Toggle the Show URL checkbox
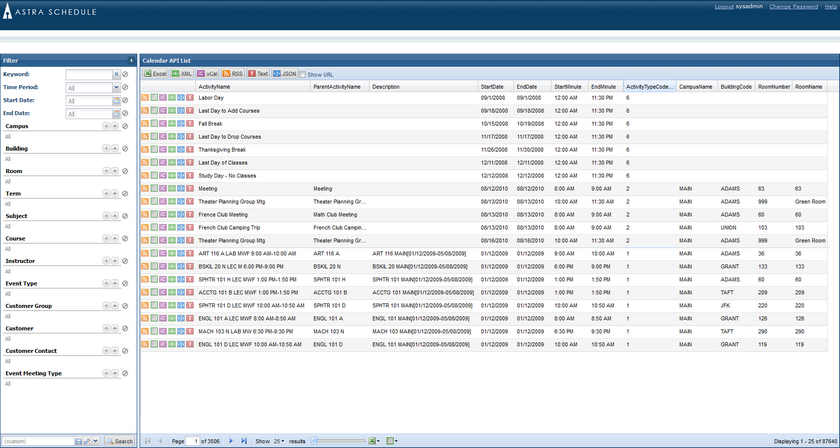This screenshot has height=448, width=840. (303, 74)
